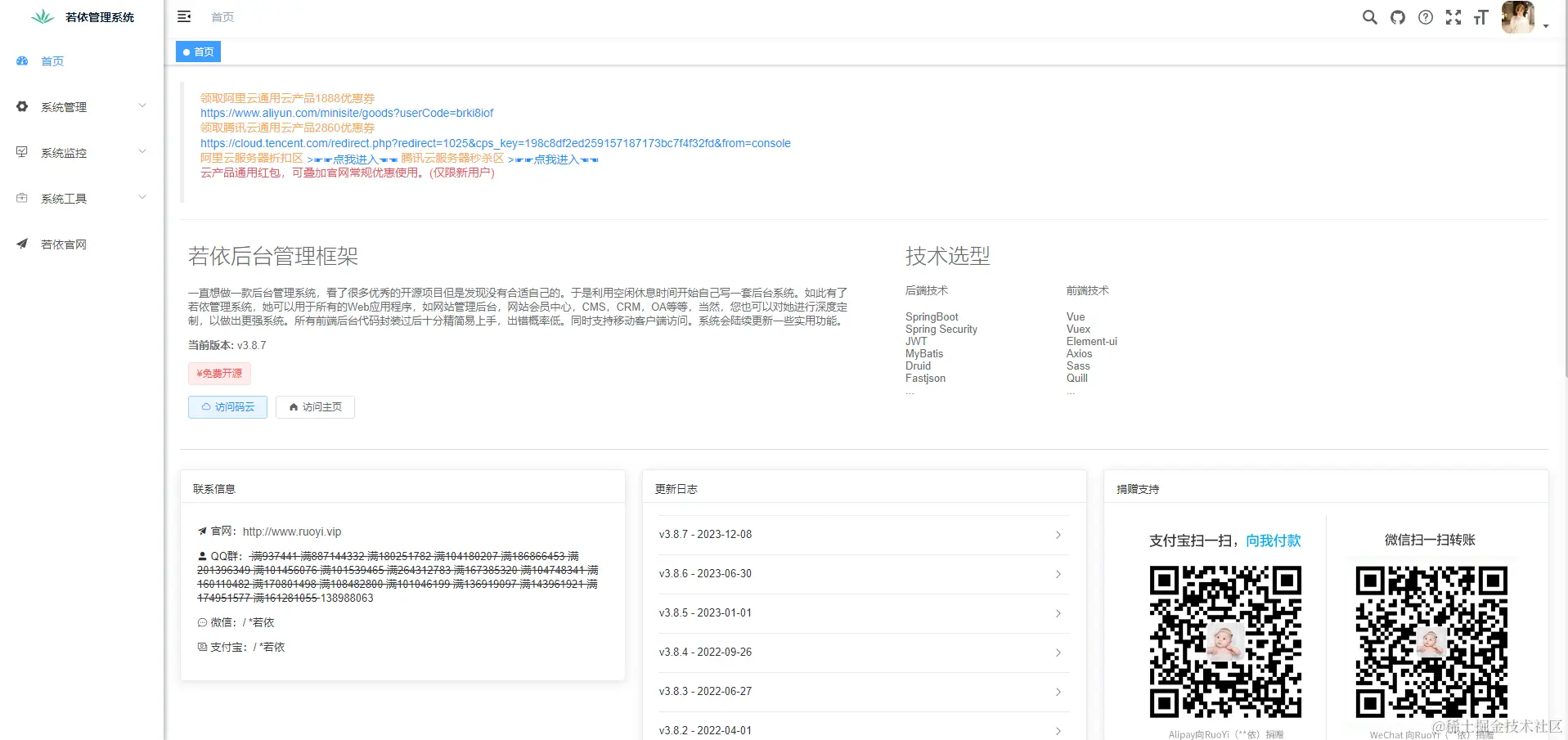Click the 捐赠支持 card header
The width and height of the screenshot is (1568, 740).
click(x=1326, y=488)
